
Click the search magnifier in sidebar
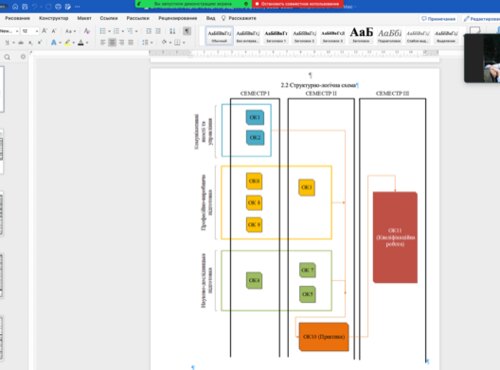point(7,57)
